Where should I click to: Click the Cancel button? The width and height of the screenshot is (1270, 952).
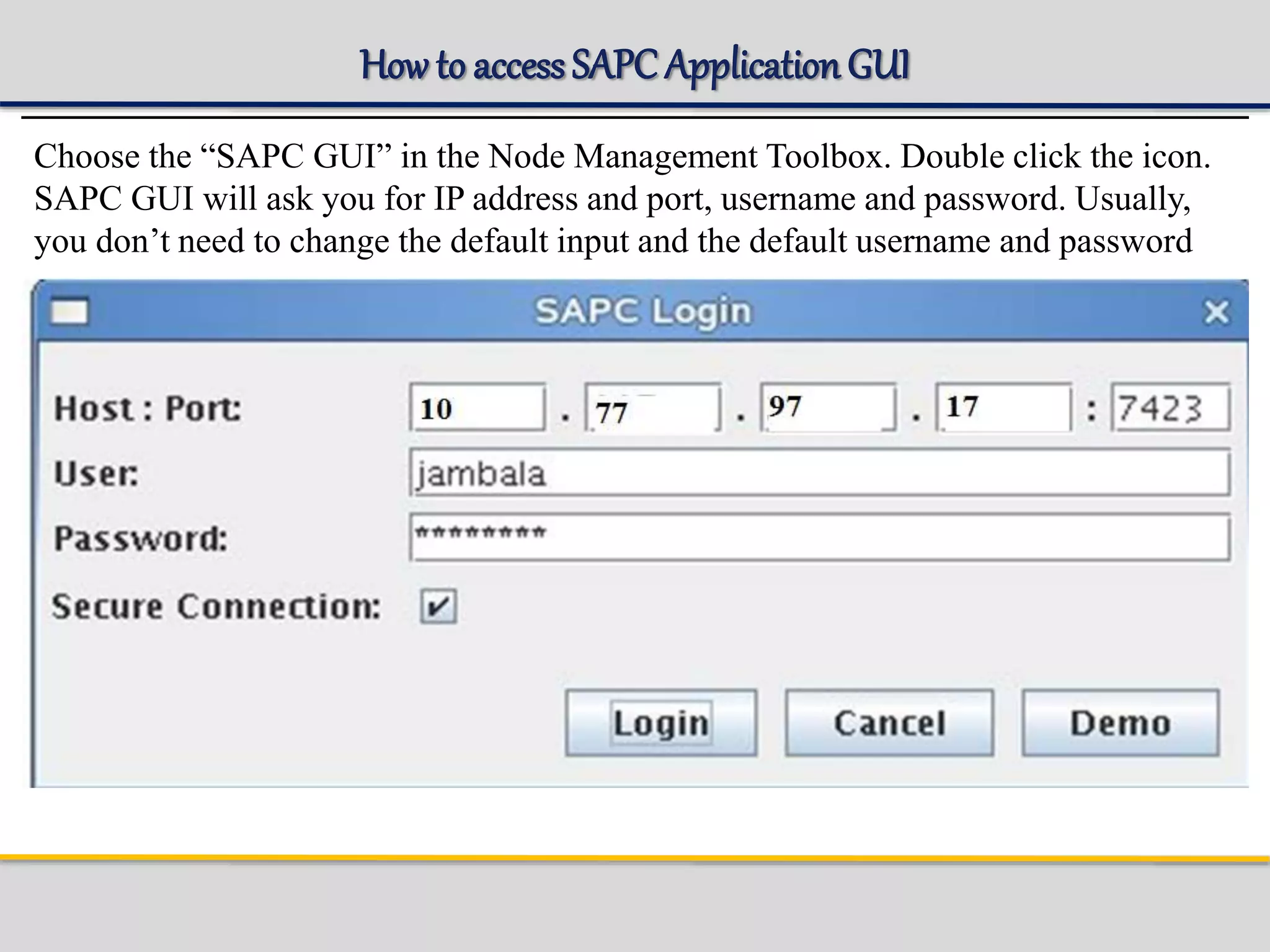(889, 723)
